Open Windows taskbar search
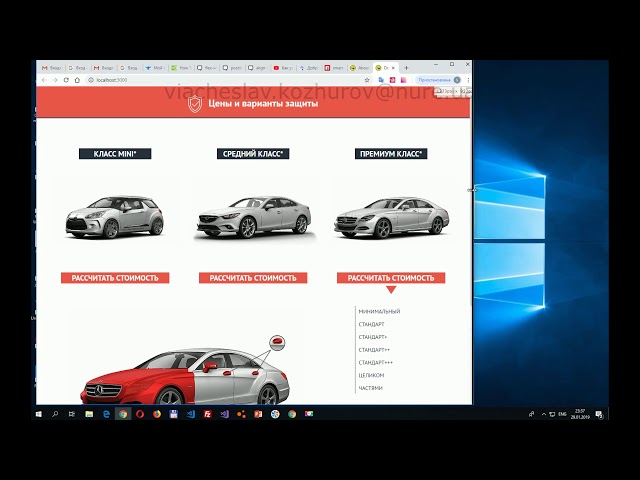The height and width of the screenshot is (480, 640). [x=55, y=414]
